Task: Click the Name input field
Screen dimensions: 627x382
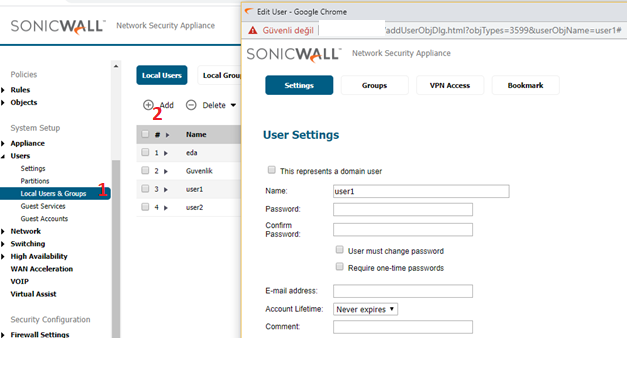Action: [x=421, y=191]
